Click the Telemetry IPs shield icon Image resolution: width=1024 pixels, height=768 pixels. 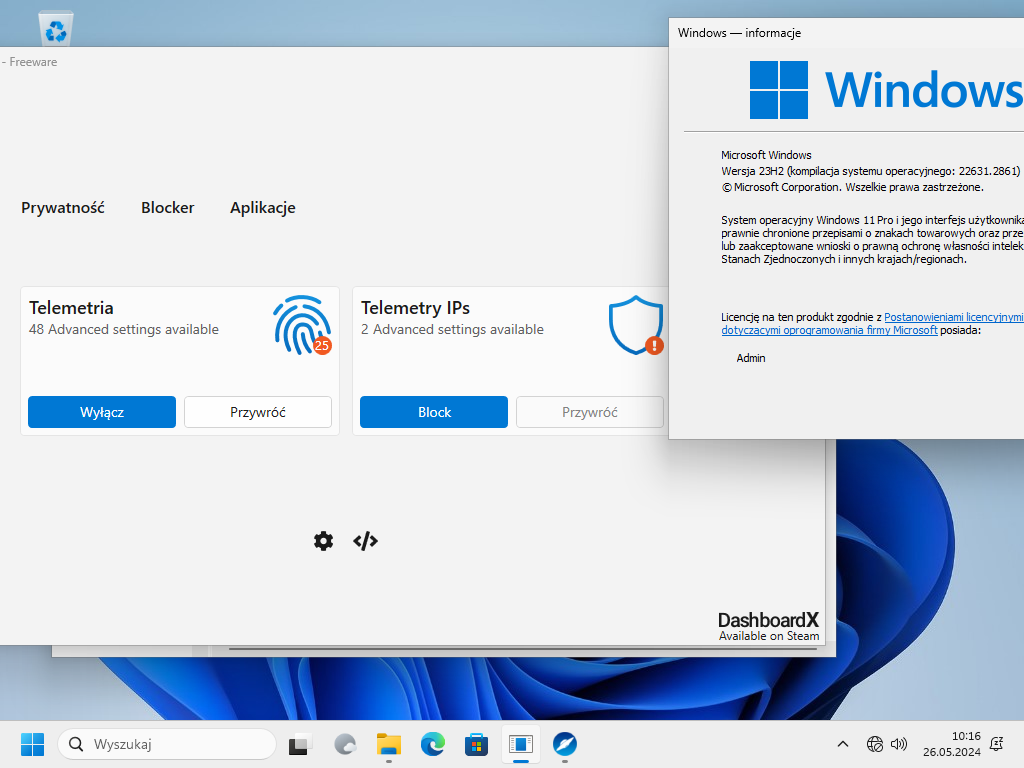[x=636, y=325]
